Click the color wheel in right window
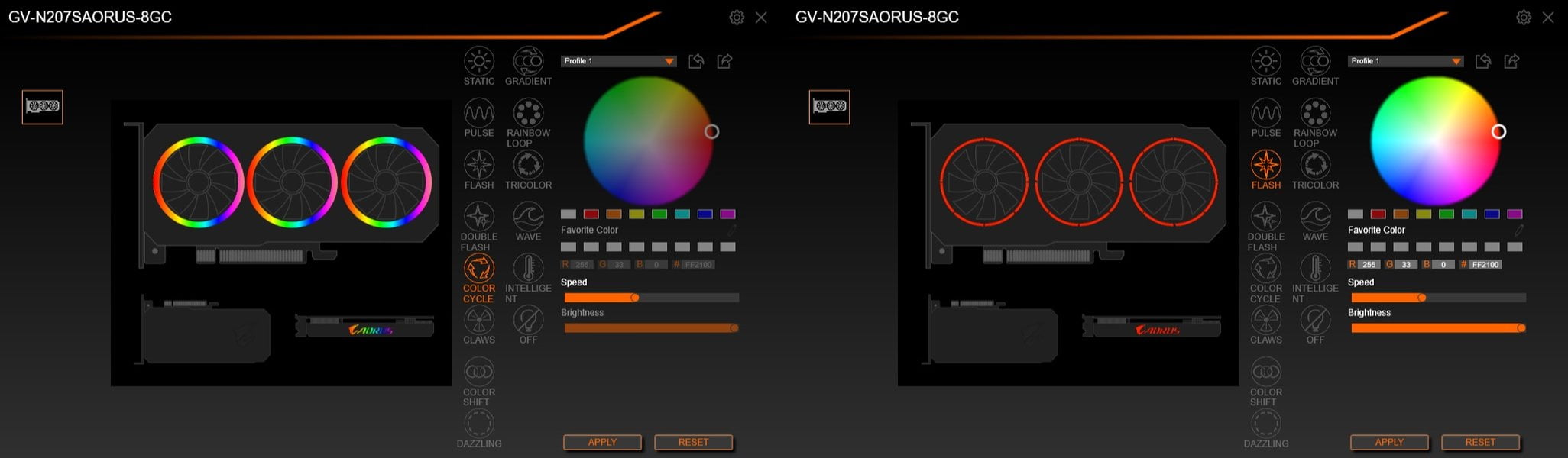 [1435, 141]
